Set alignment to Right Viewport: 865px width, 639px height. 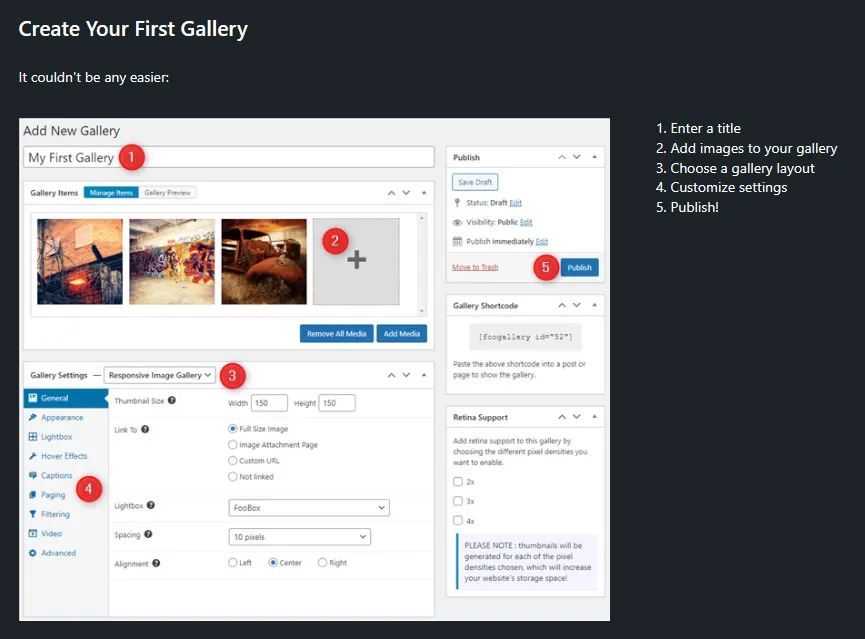click(x=322, y=563)
